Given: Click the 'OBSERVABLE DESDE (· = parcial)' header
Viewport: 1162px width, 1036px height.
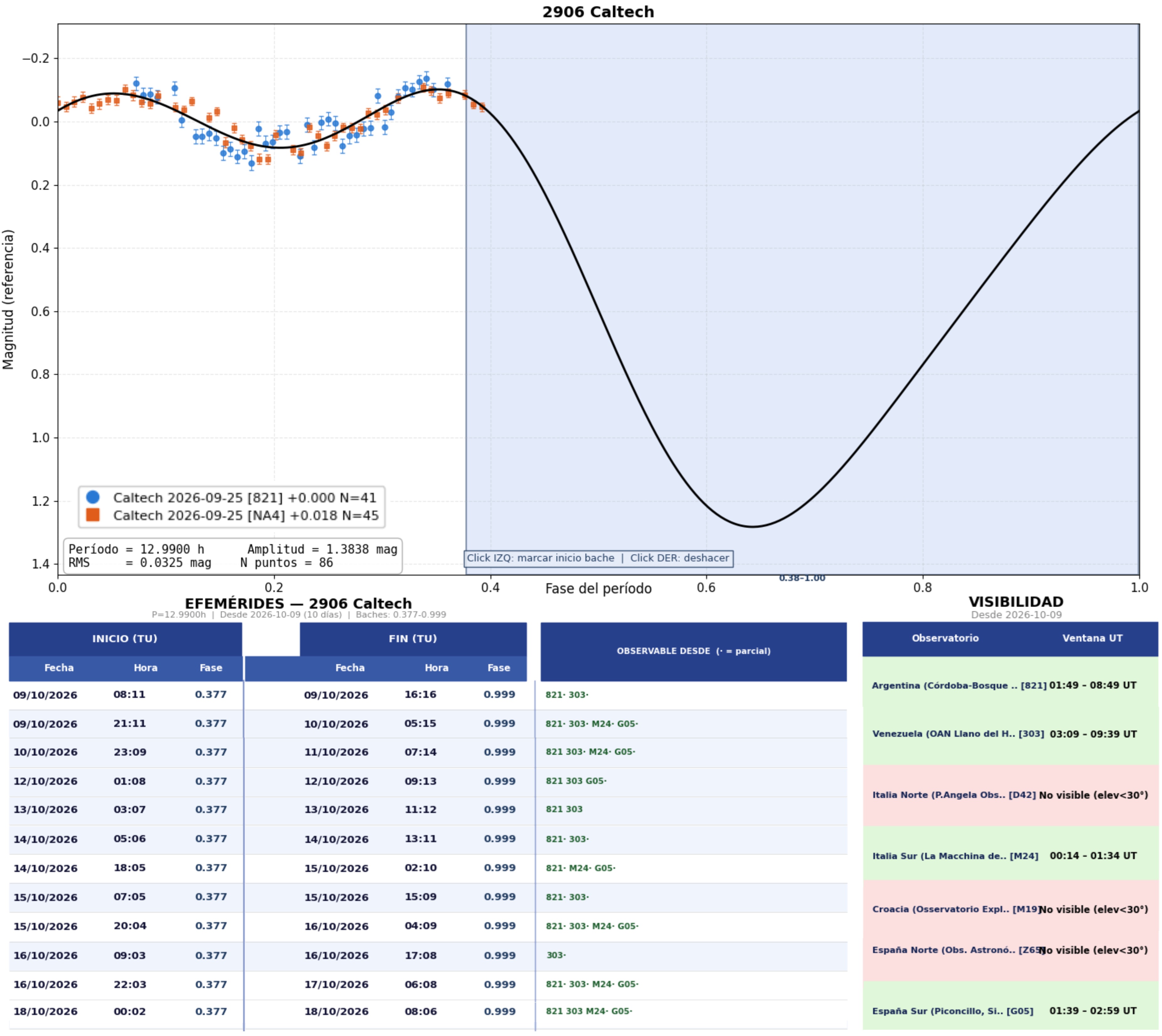Looking at the screenshot, I should click(693, 651).
